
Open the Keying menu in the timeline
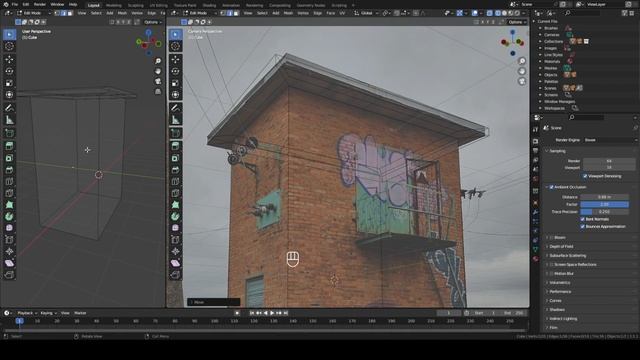48,313
